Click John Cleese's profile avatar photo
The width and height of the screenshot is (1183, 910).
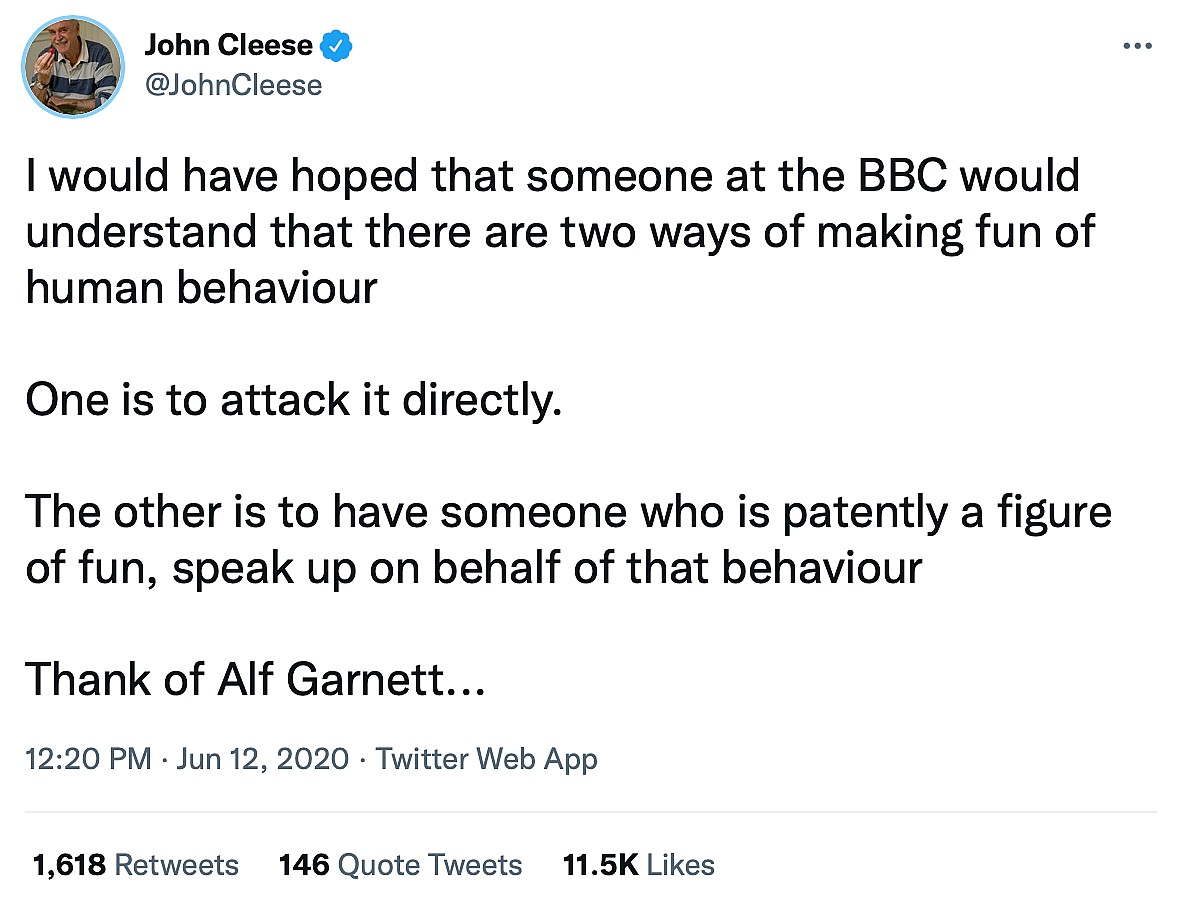[x=72, y=64]
